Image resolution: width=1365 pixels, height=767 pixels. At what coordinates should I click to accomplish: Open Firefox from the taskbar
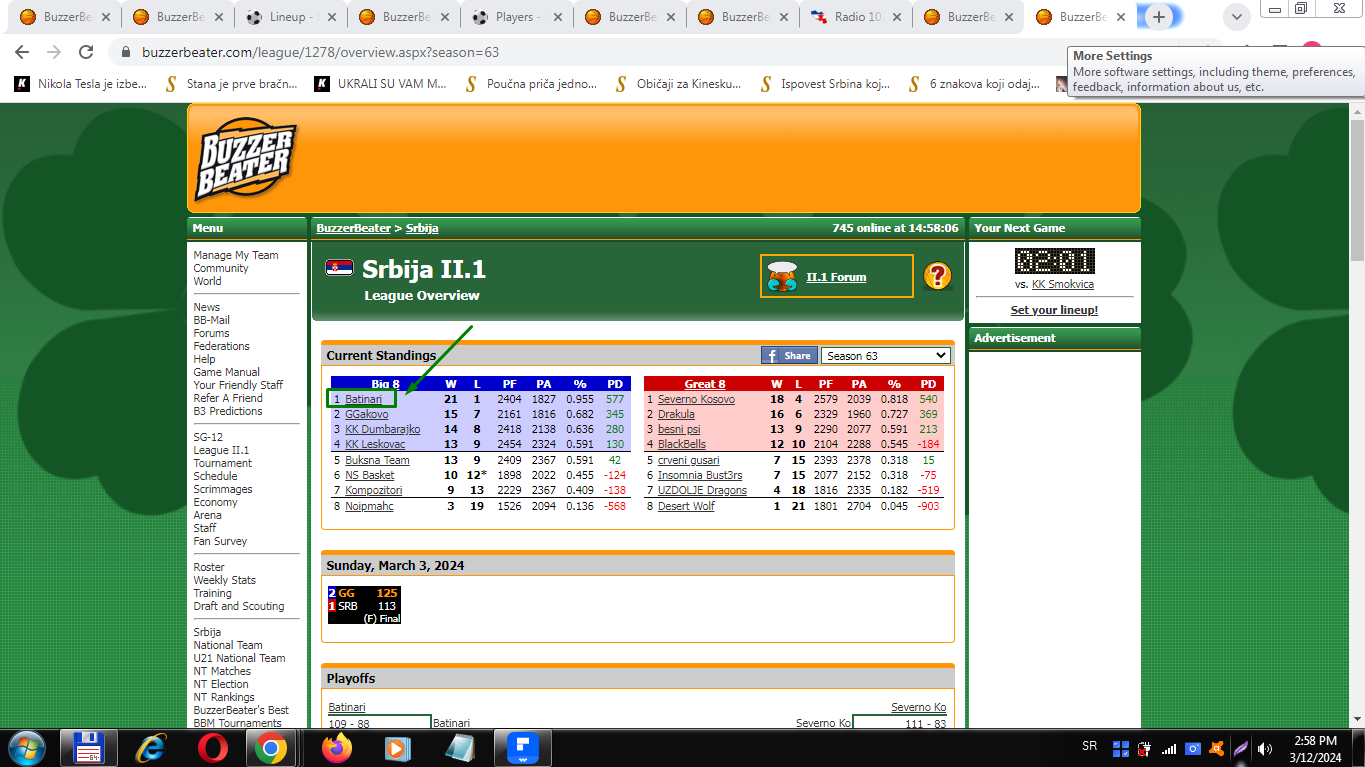tap(337, 748)
